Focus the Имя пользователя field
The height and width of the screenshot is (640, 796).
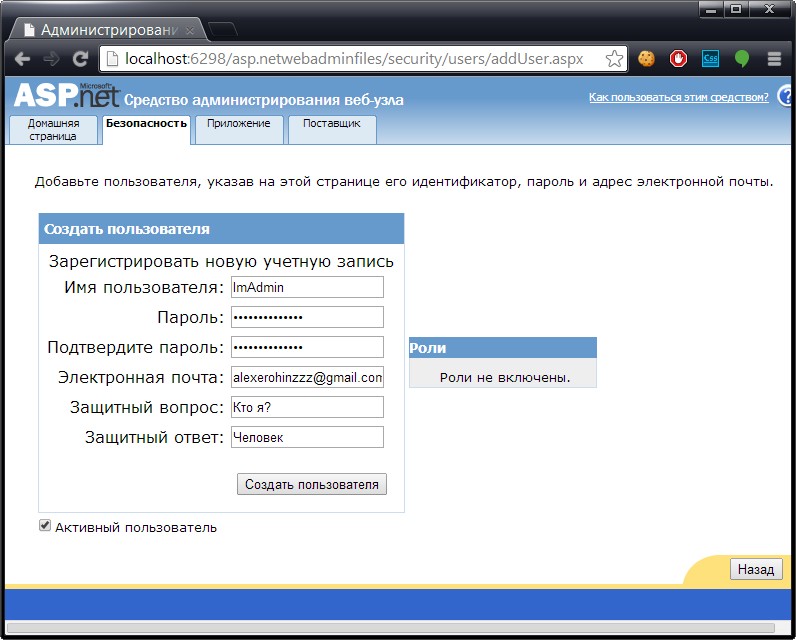pos(307,287)
